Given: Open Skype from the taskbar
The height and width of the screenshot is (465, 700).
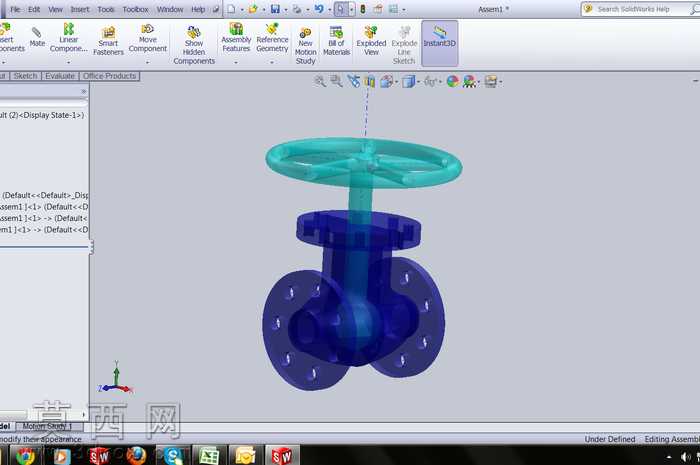Looking at the screenshot, I should point(173,456).
